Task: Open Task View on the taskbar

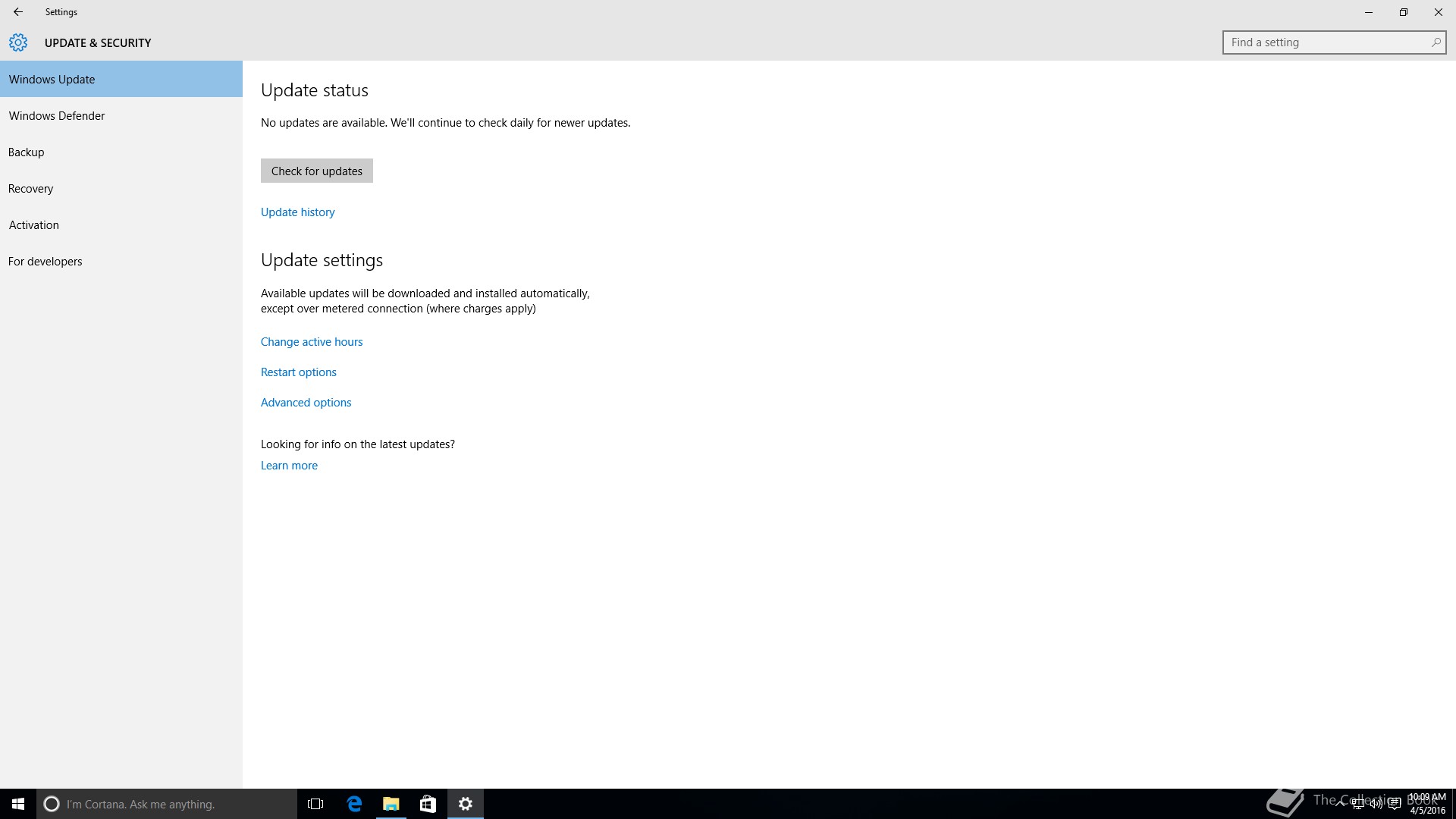Action: pos(315,804)
